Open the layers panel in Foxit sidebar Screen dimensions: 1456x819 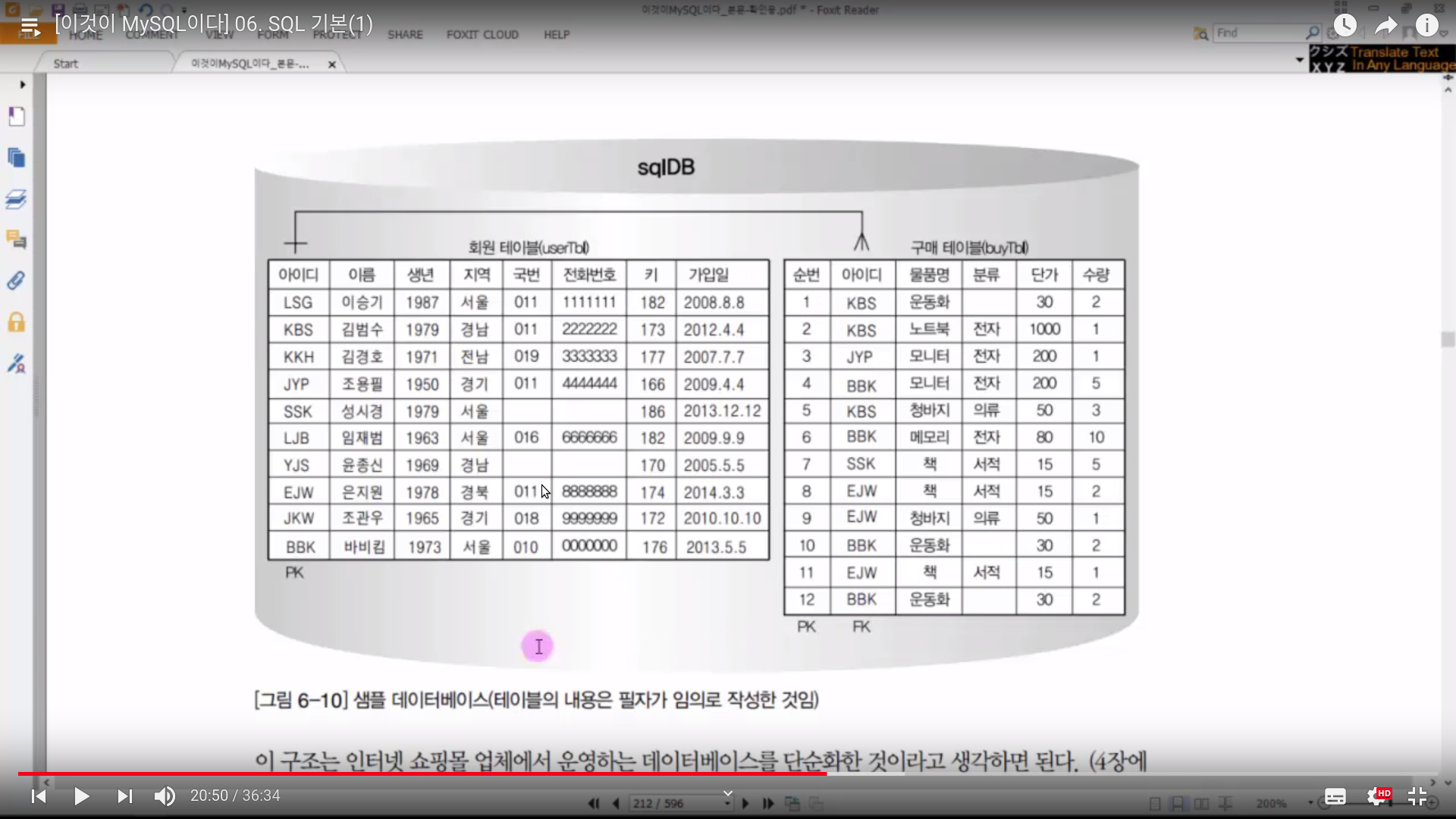pyautogui.click(x=17, y=199)
